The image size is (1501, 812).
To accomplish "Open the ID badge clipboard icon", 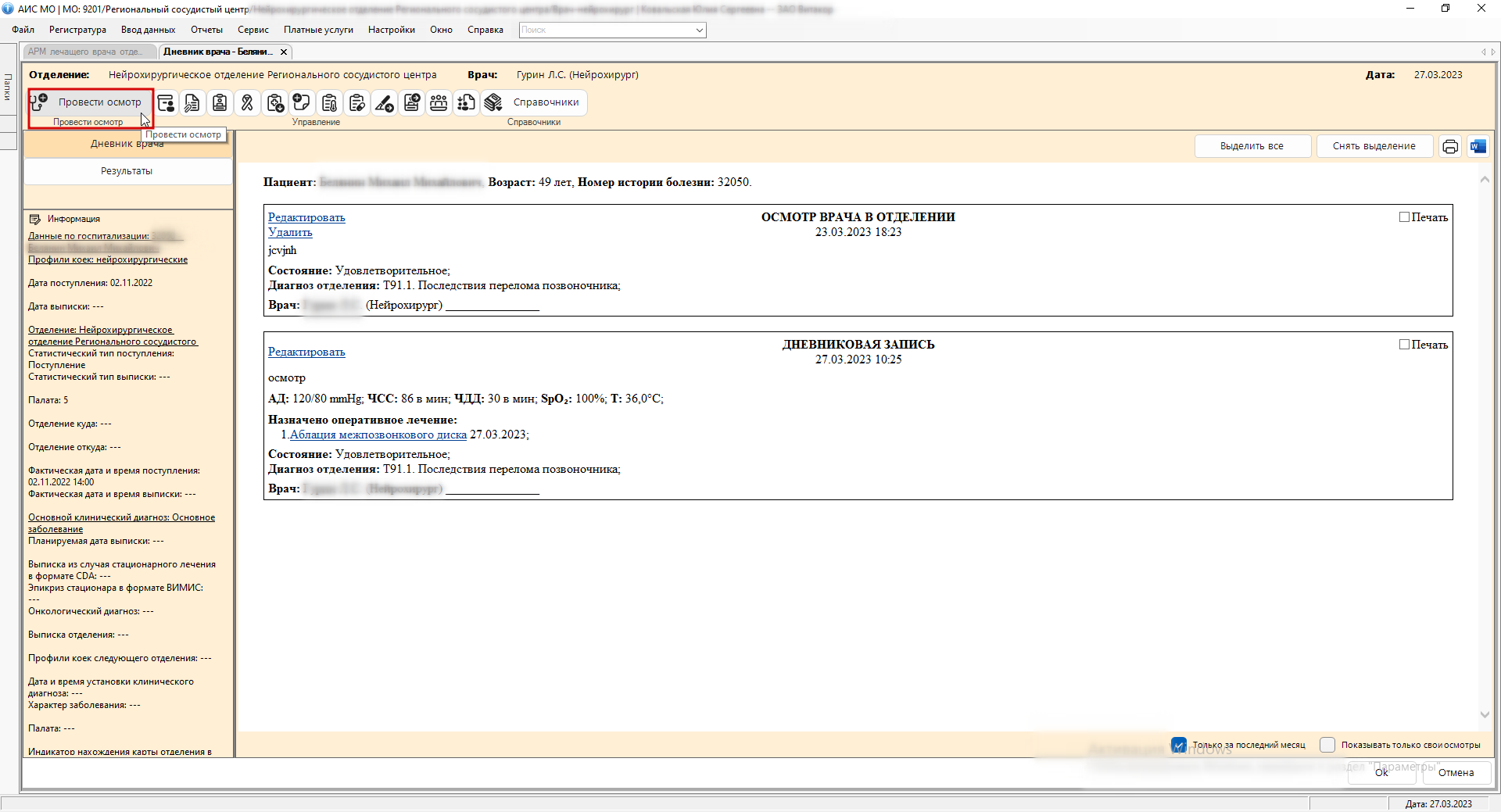I will click(x=220, y=102).
